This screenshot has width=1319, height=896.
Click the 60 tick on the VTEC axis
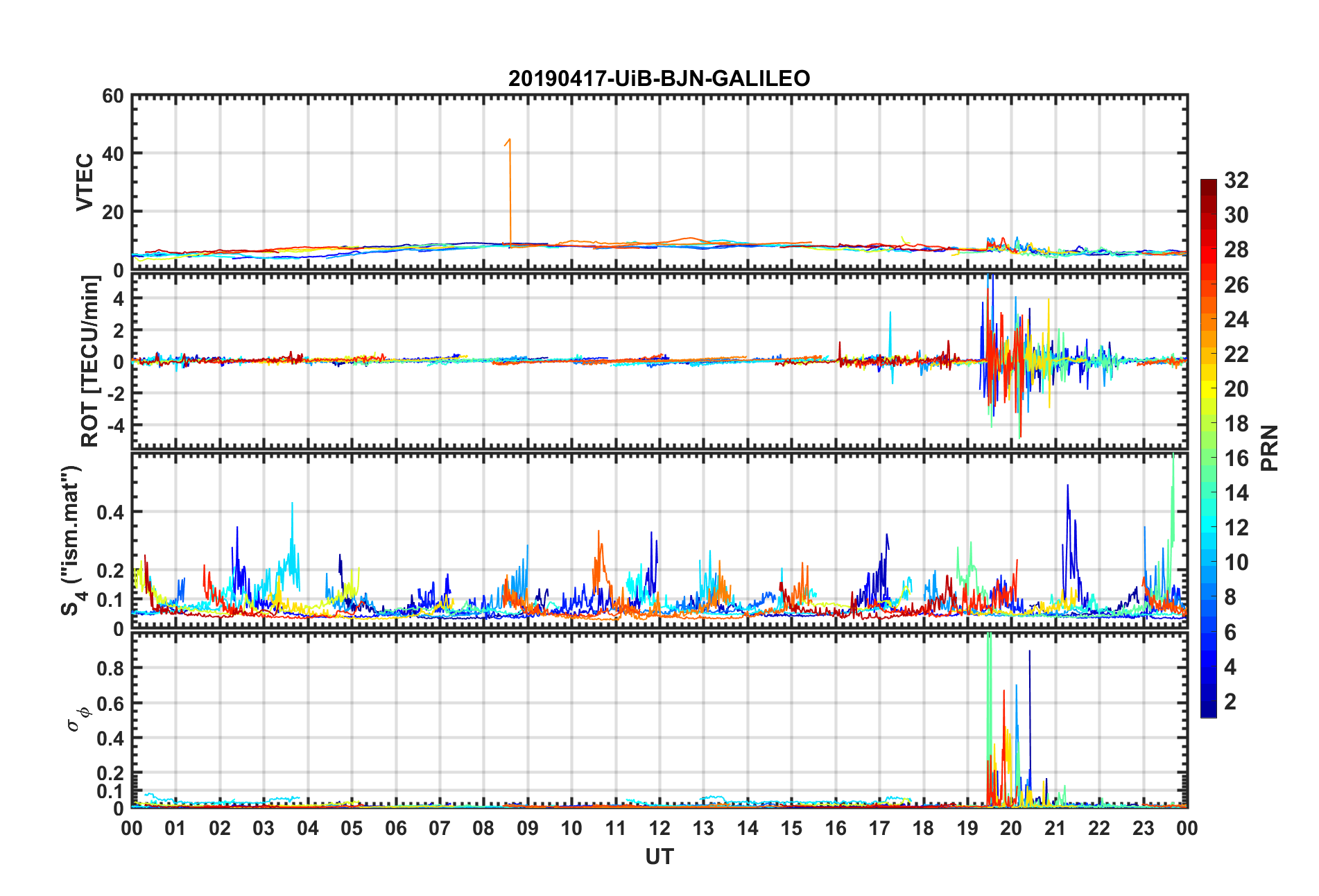(113, 96)
